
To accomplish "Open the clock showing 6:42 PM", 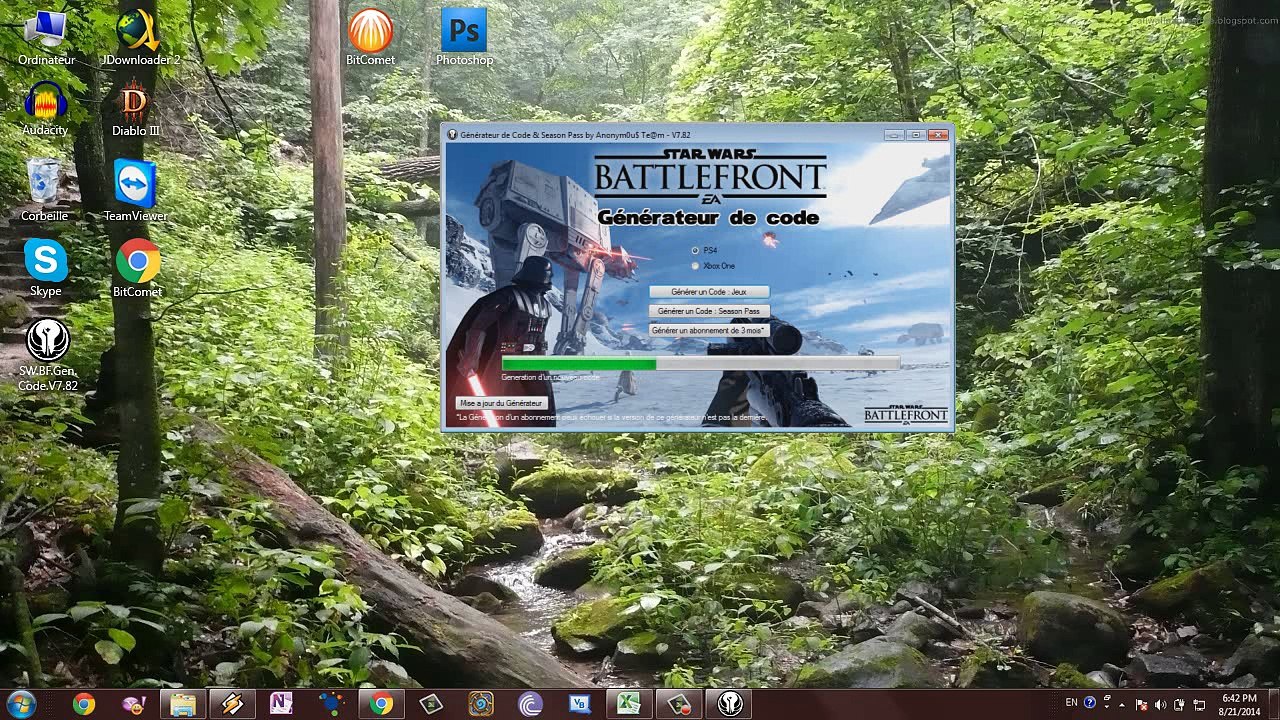I will click(x=1239, y=704).
